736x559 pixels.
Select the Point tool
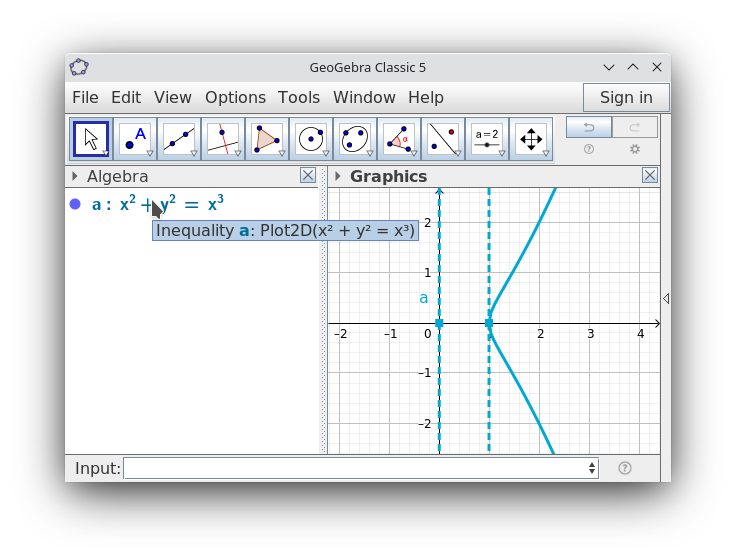(x=135, y=139)
